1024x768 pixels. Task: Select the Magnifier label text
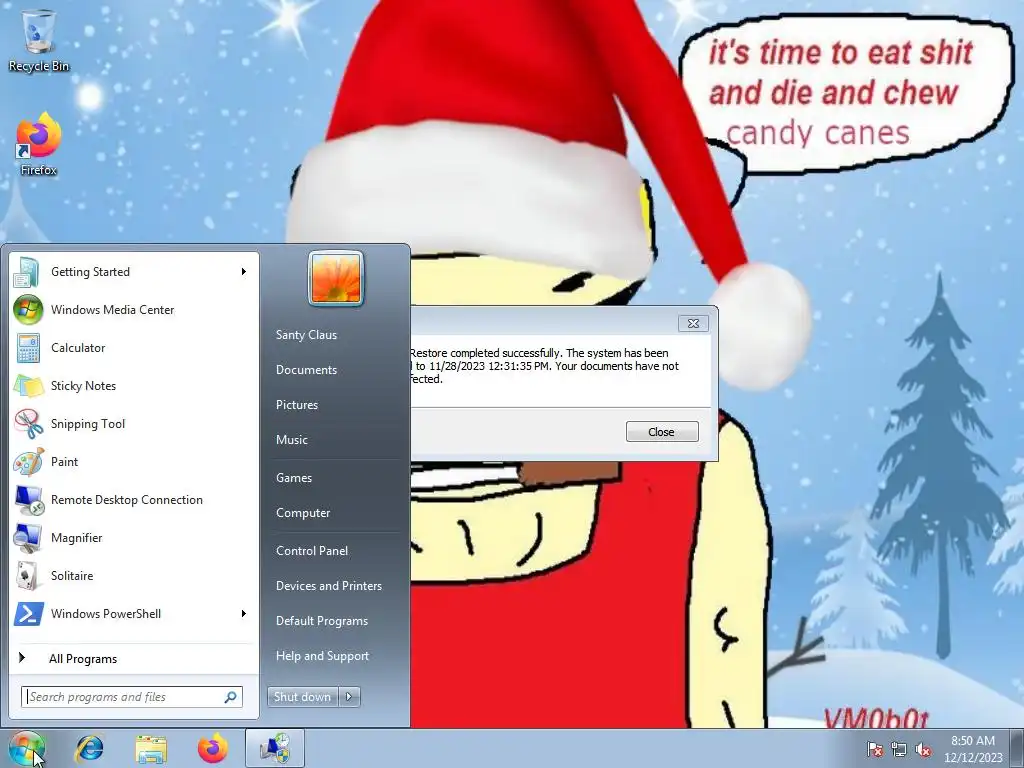(x=77, y=538)
